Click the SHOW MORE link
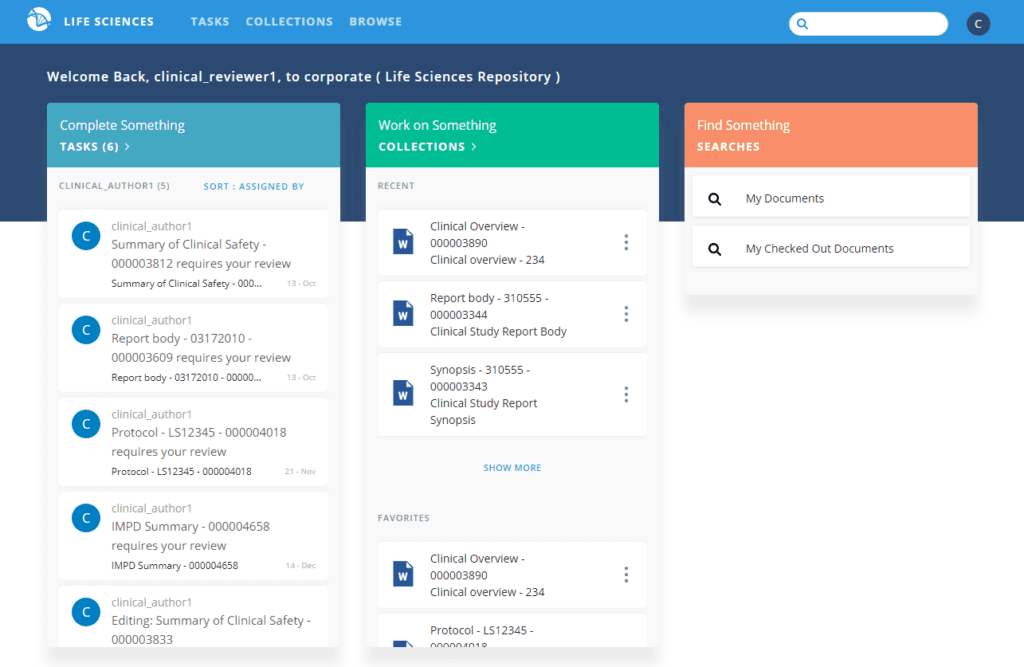Viewport: 1024px width, 667px height. [512, 467]
